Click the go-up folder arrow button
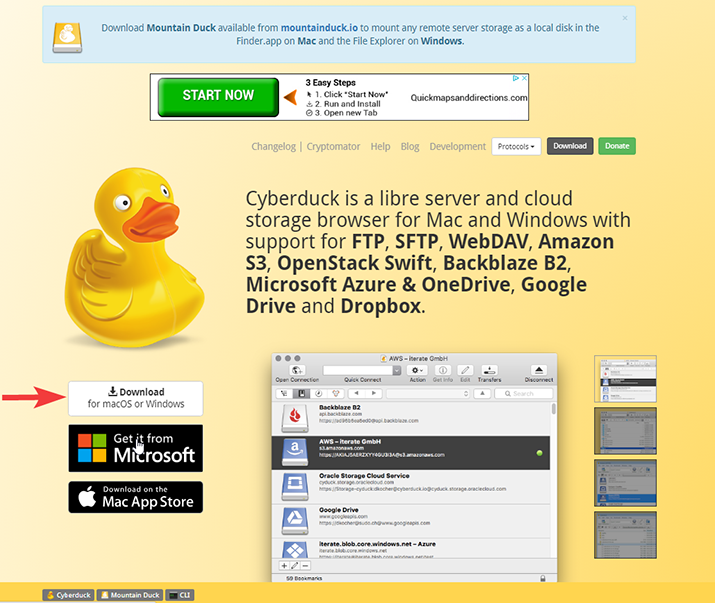 [x=482, y=393]
